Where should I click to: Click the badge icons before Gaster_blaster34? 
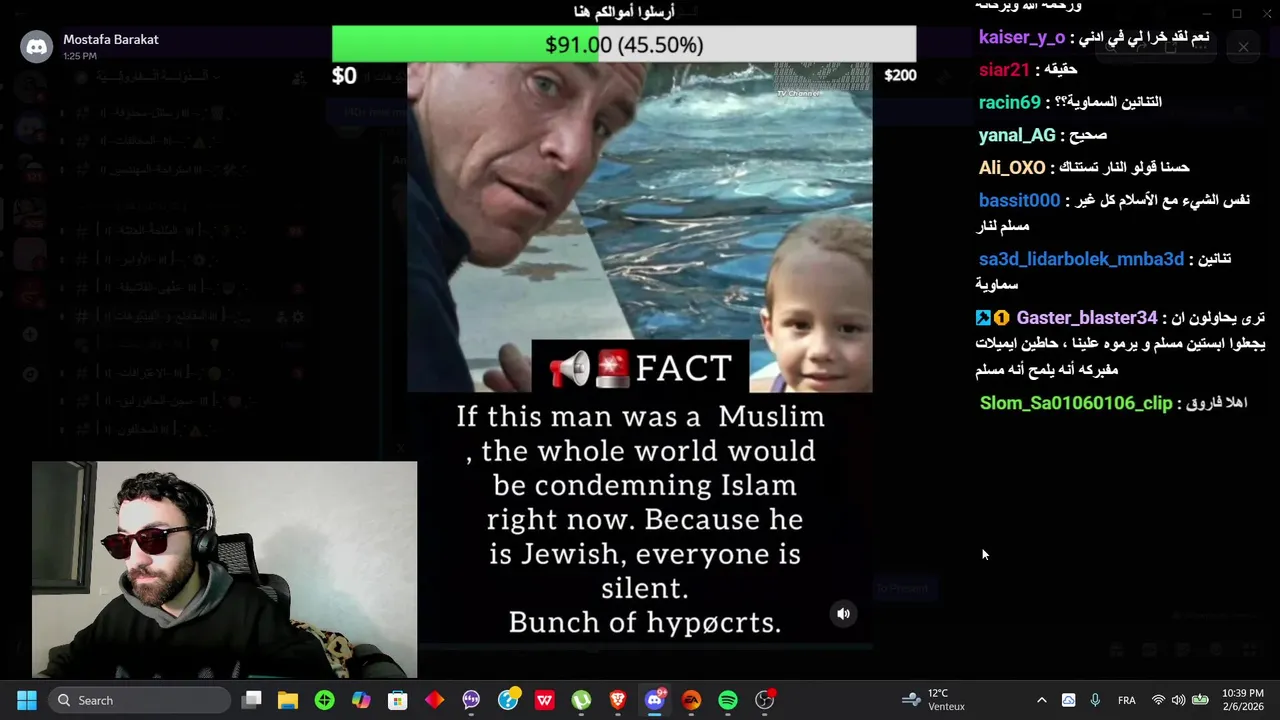tap(992, 318)
